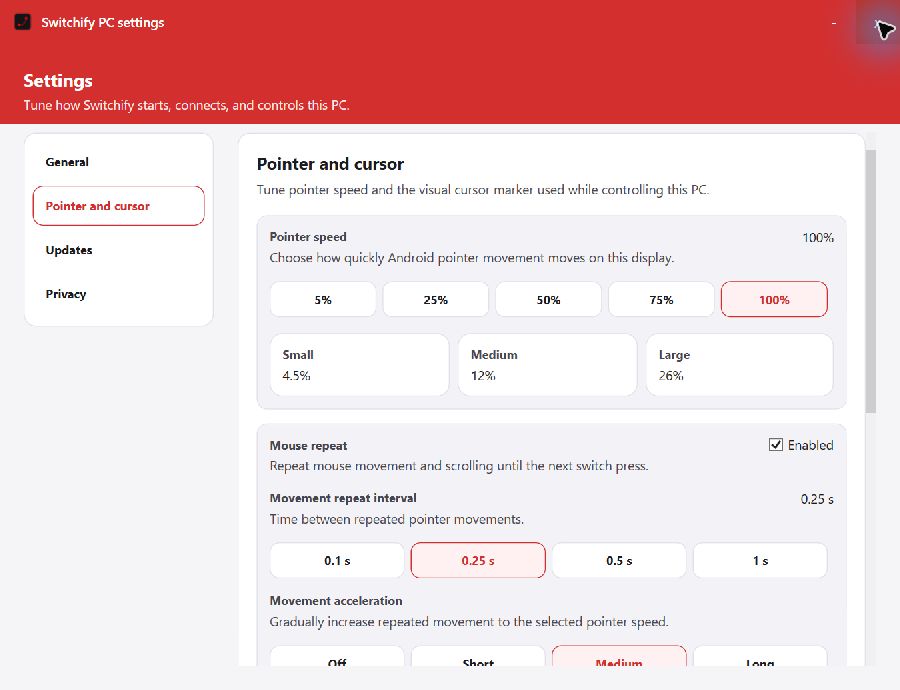
Task: Set repeat interval to 1 s
Action: pyautogui.click(x=761, y=560)
